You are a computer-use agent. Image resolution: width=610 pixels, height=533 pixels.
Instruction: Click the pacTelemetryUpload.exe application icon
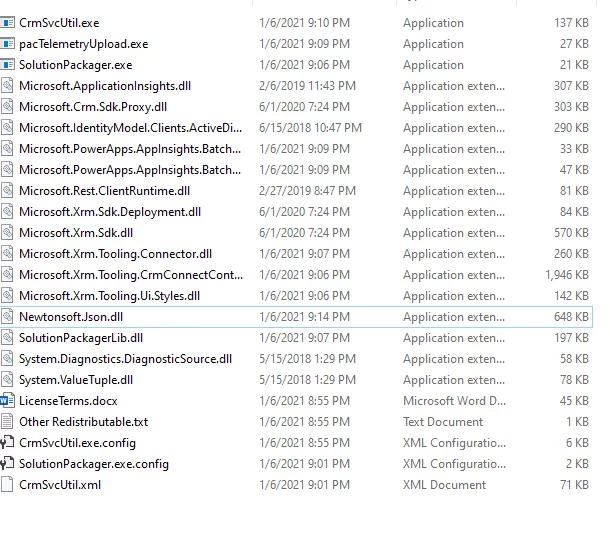(x=7, y=44)
